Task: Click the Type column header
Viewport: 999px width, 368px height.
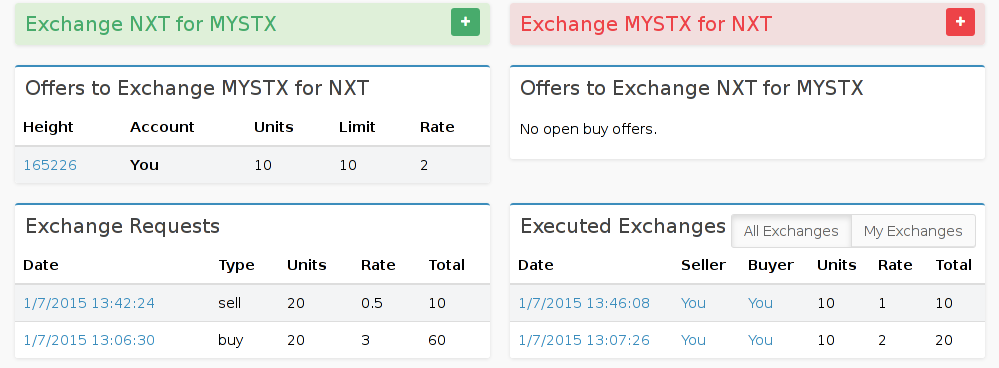Action: point(236,265)
